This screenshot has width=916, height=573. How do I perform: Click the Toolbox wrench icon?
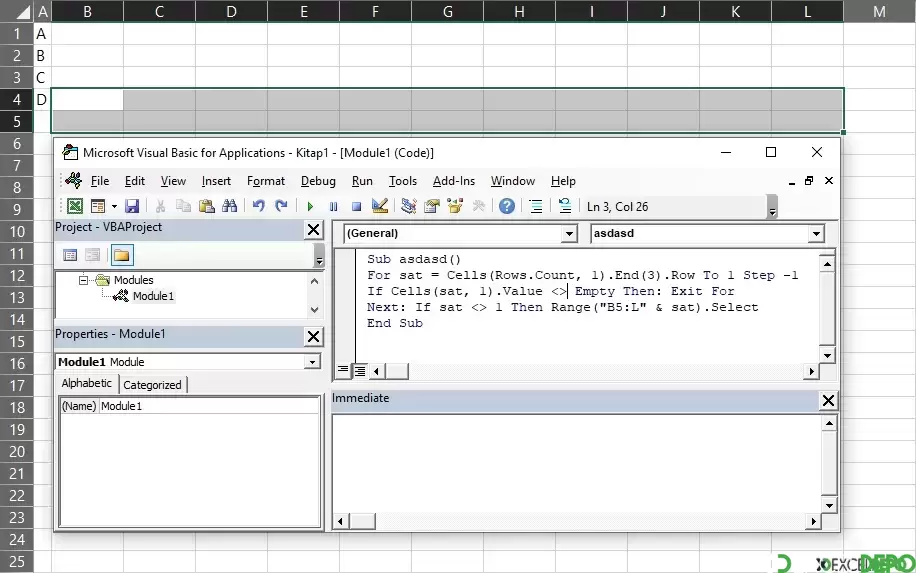click(478, 206)
